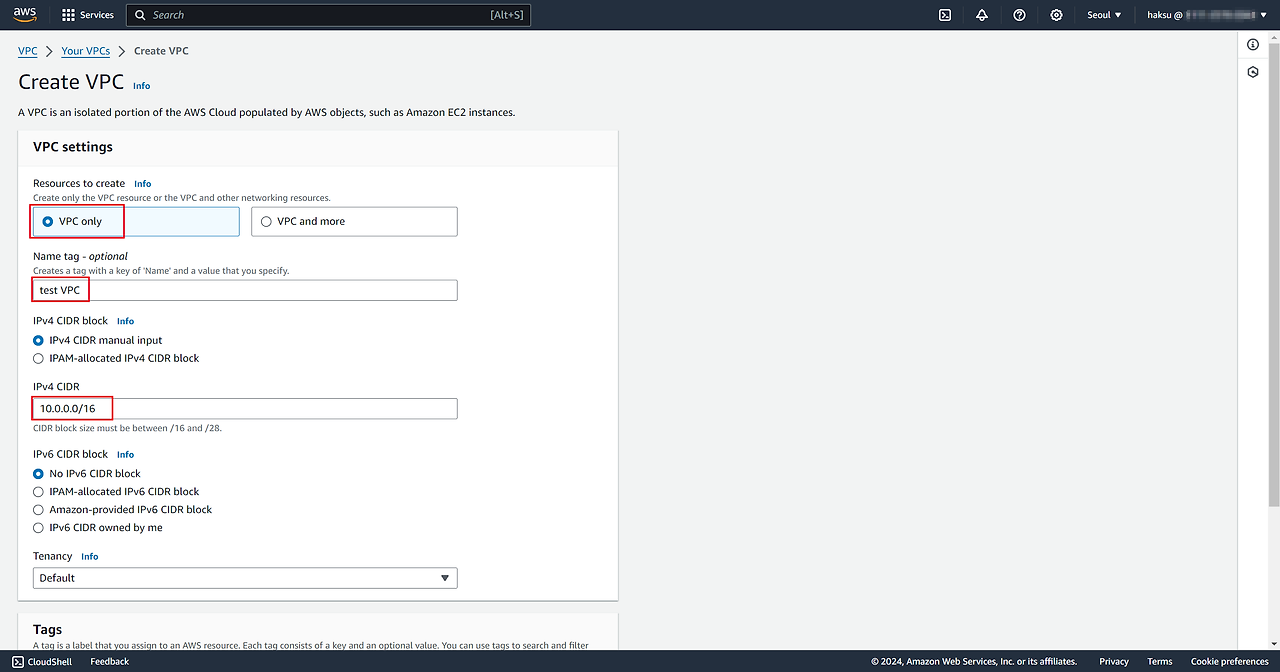The width and height of the screenshot is (1280, 672).
Task: Click Feedback in the footer bar
Action: coord(109,662)
